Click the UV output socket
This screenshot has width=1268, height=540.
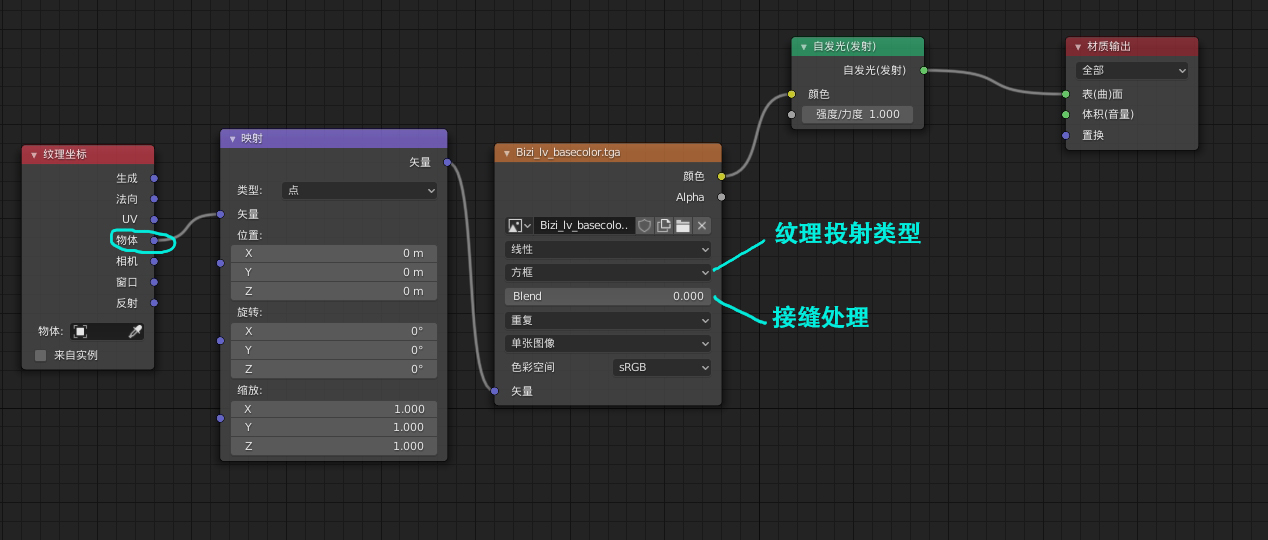[x=154, y=219]
